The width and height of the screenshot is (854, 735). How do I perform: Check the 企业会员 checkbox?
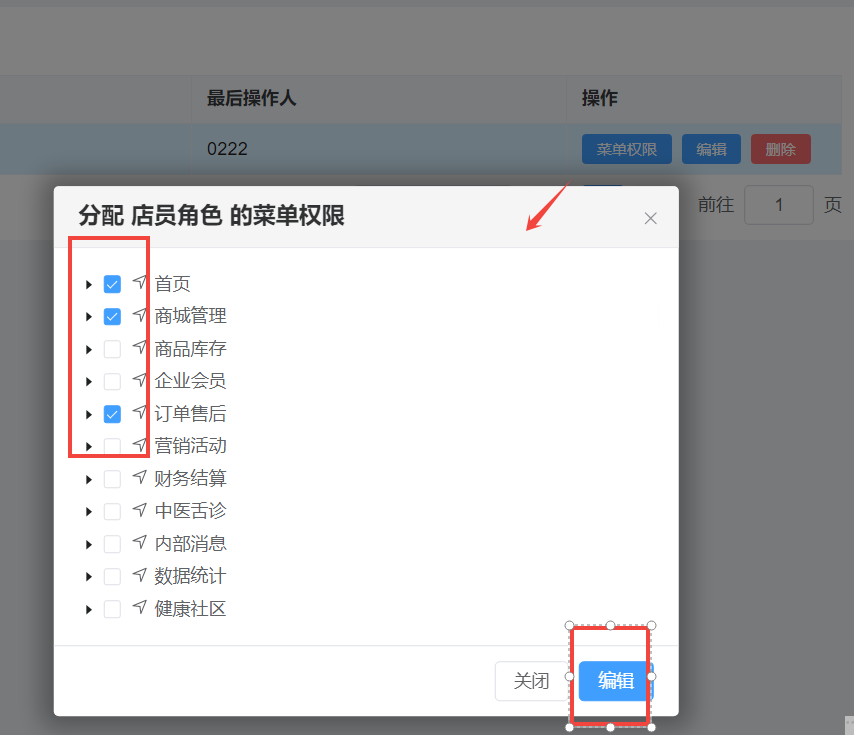[112, 382]
